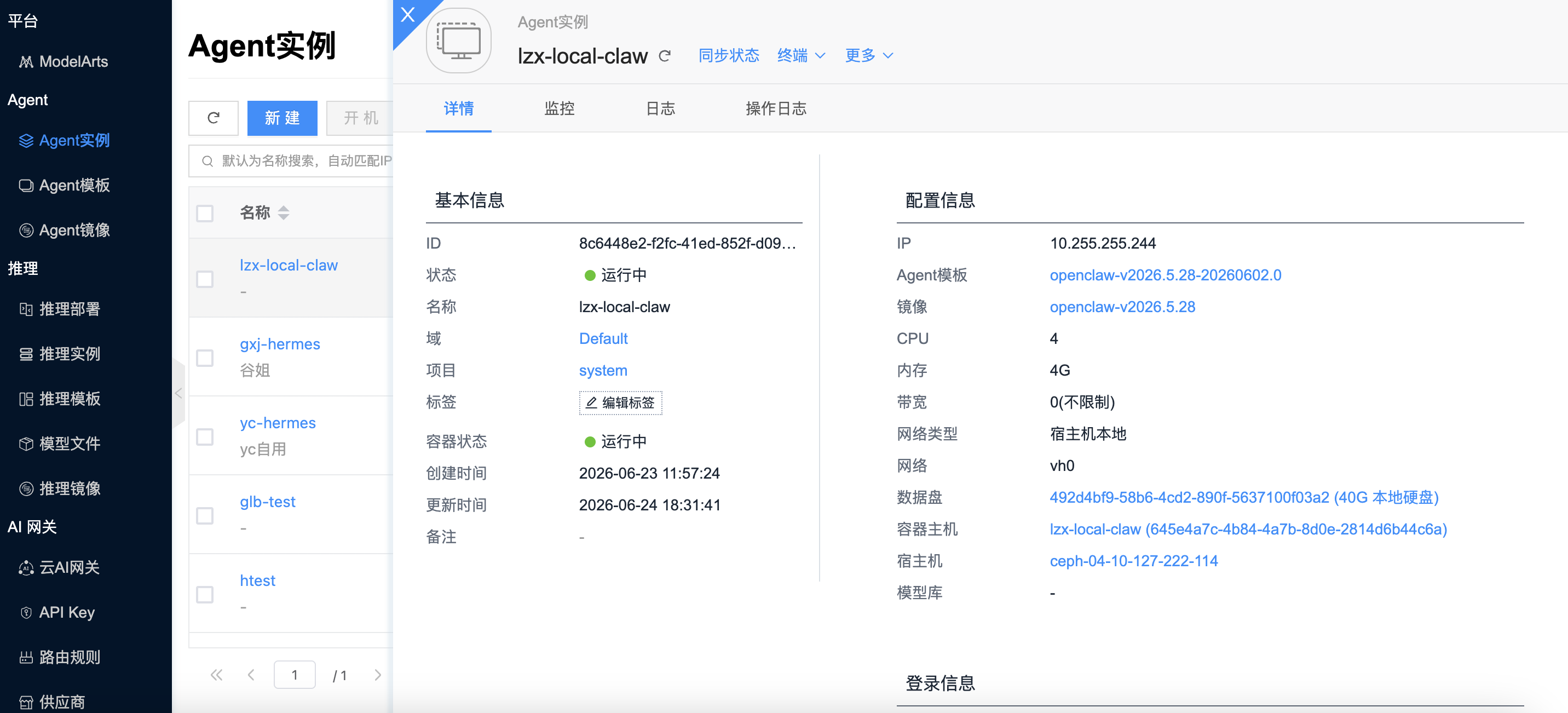Check the select-all checkbox in table header
Viewport: 1568px width, 713px height.
tap(205, 213)
